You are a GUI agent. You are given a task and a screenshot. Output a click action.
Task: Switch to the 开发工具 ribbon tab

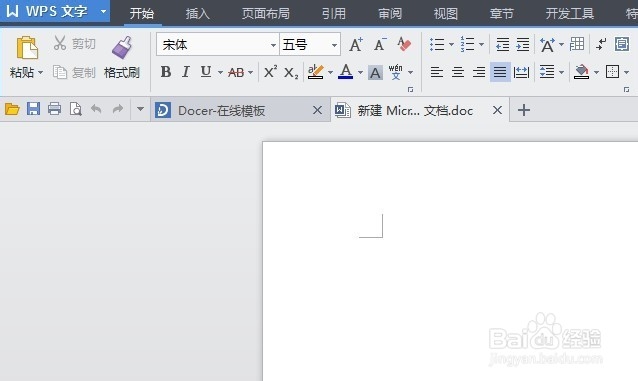click(570, 13)
